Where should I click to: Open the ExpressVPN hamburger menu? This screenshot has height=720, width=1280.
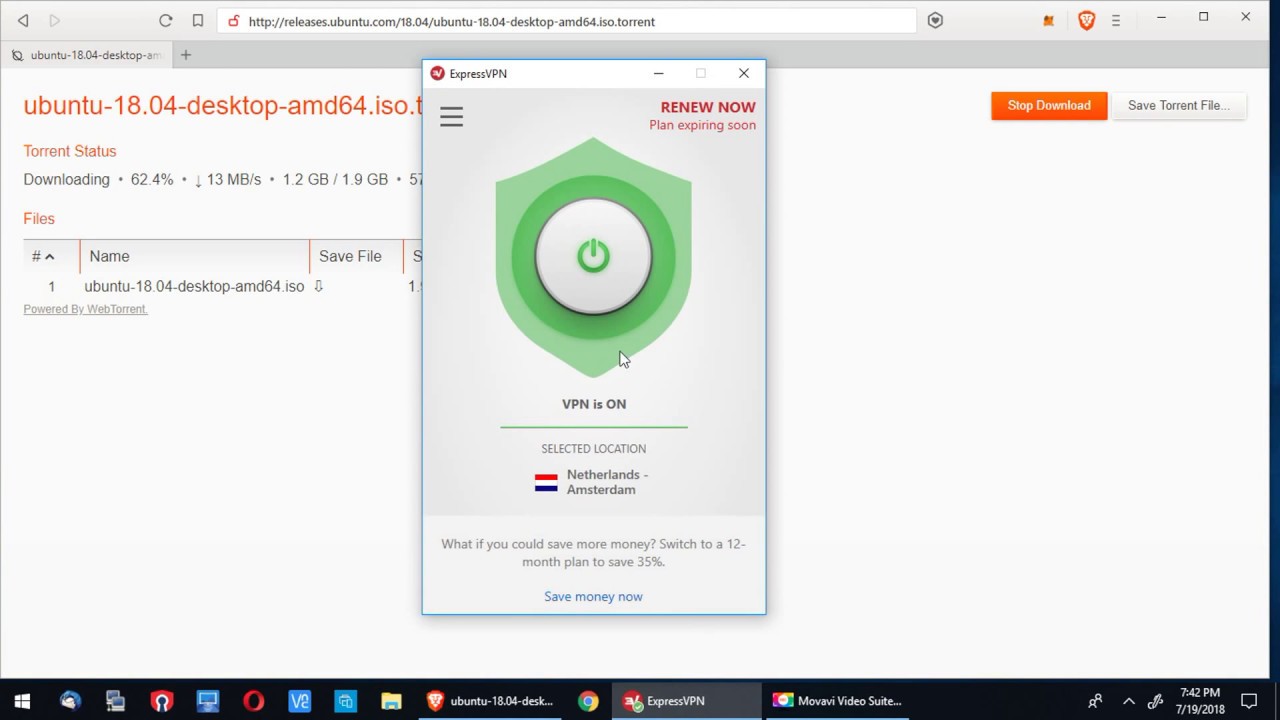coord(451,117)
